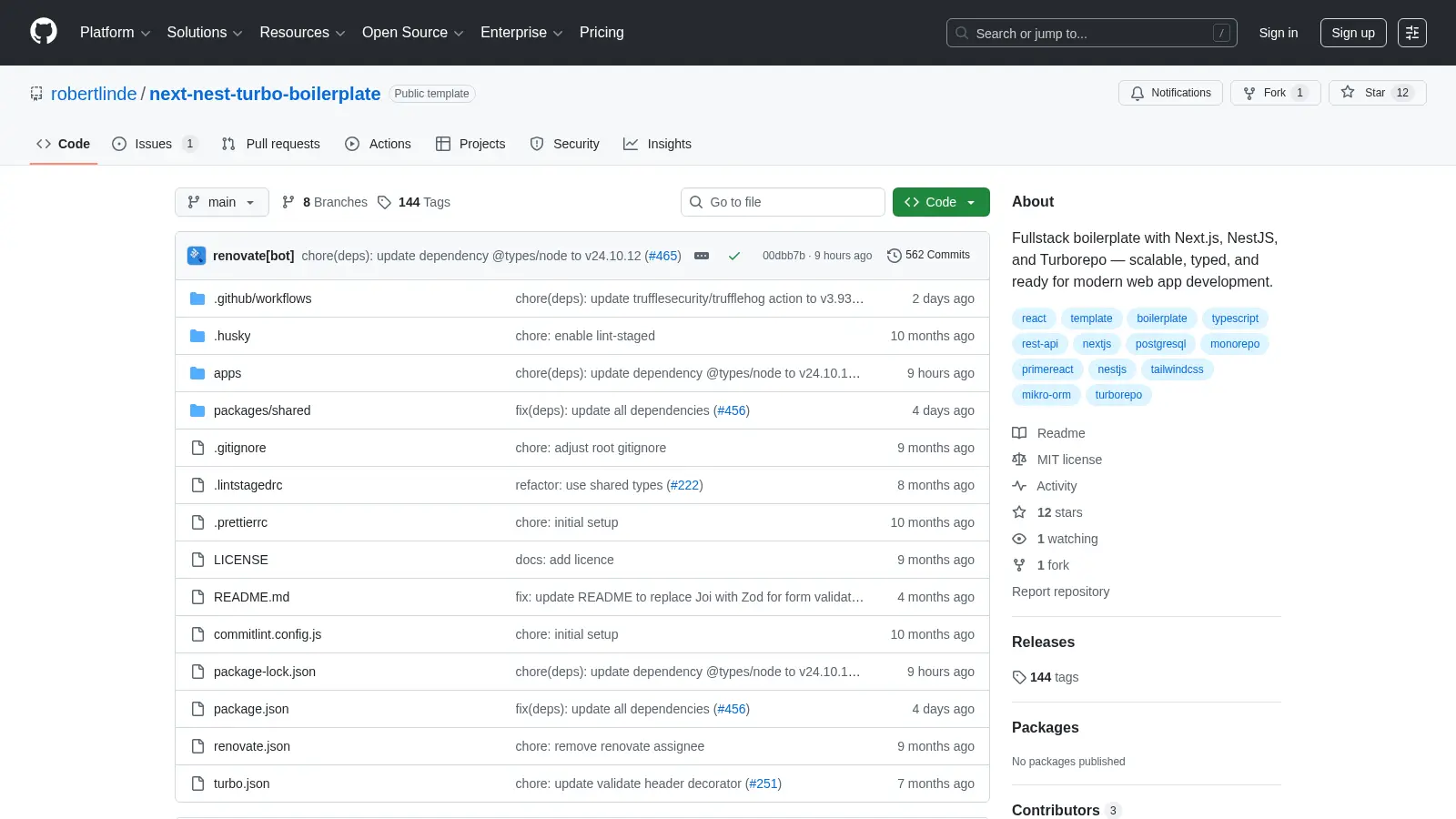Open the Platform dropdown menu
Image resolution: width=1456 pixels, height=819 pixels.
(x=115, y=33)
